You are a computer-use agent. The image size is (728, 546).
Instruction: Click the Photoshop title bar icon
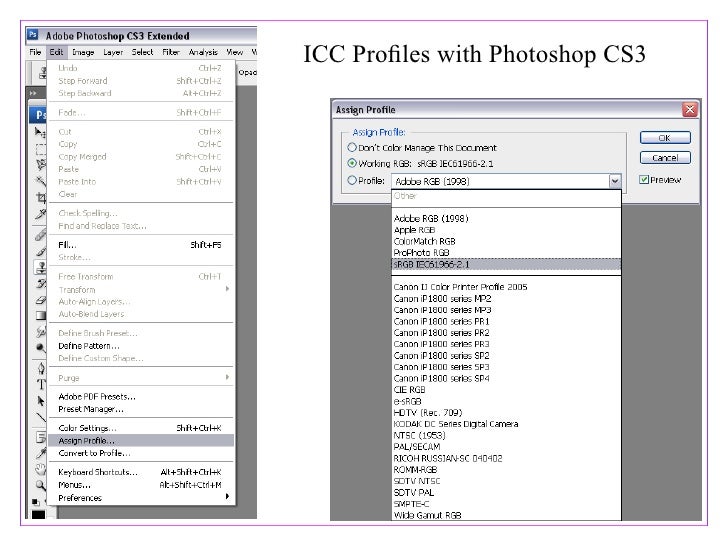32,34
